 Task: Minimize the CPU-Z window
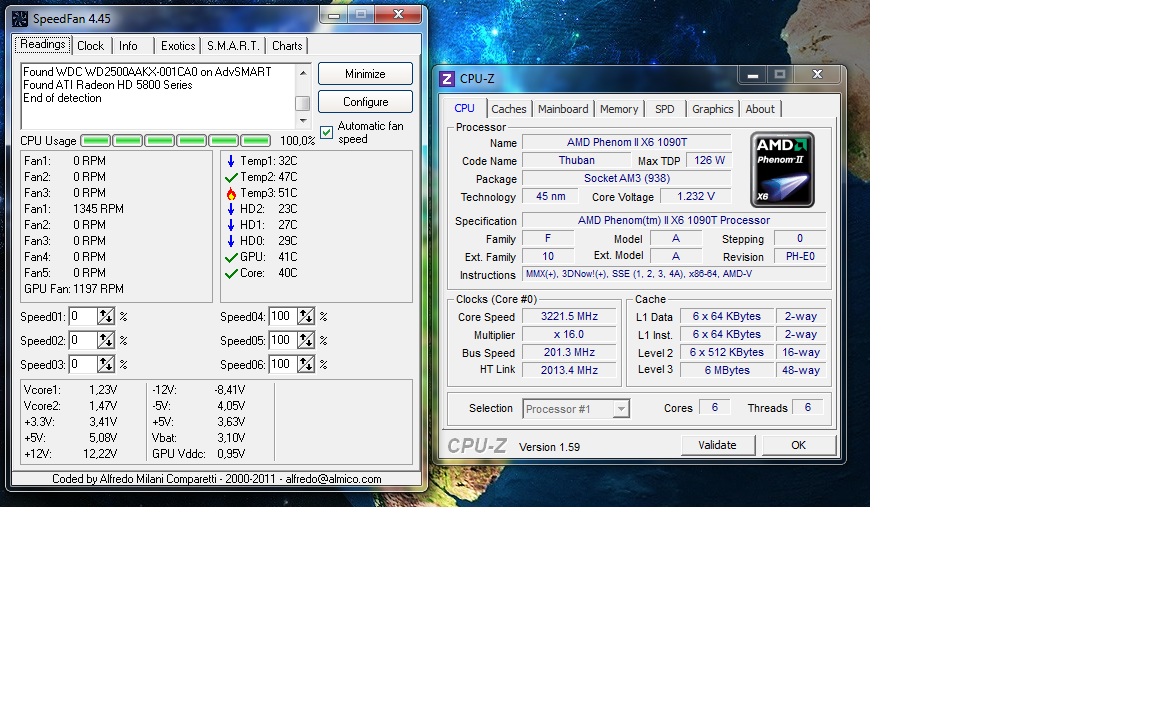[752, 75]
